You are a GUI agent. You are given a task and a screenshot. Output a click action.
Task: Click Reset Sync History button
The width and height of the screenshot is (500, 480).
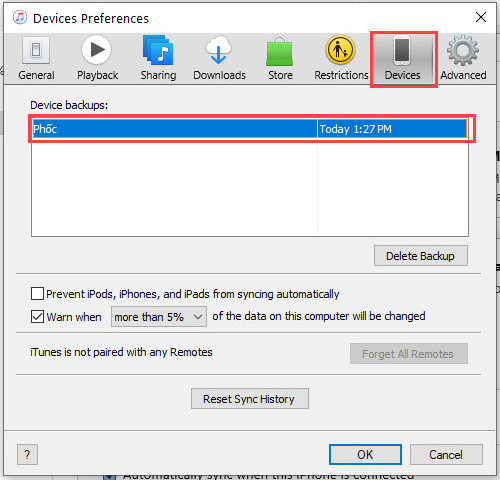(250, 399)
